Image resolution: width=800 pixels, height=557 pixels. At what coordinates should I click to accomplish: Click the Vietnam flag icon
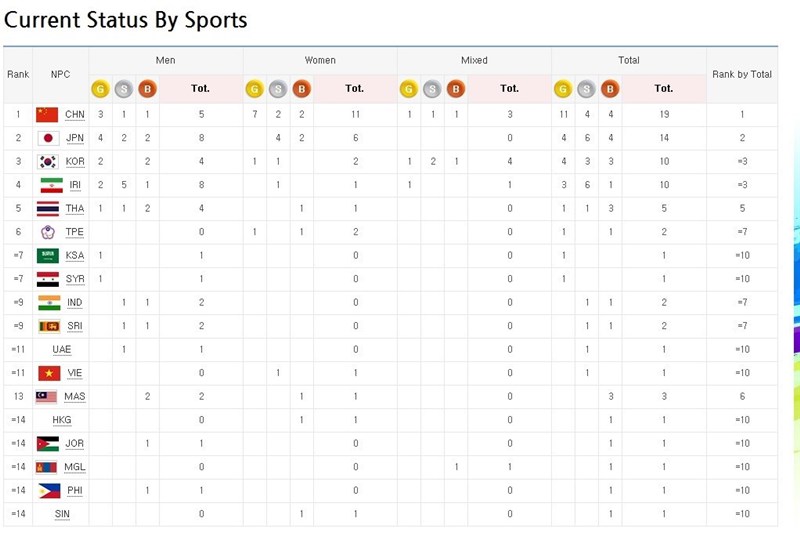[49, 373]
